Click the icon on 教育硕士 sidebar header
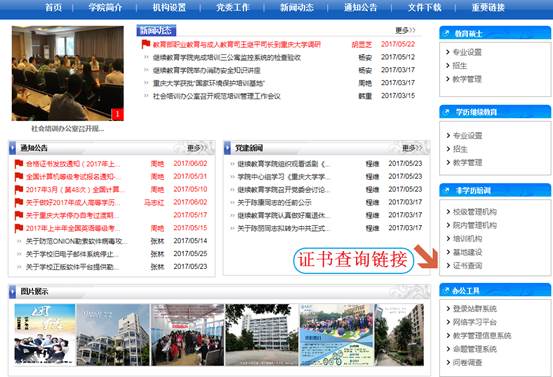This screenshot has height=377, width=553. pyautogui.click(x=446, y=34)
